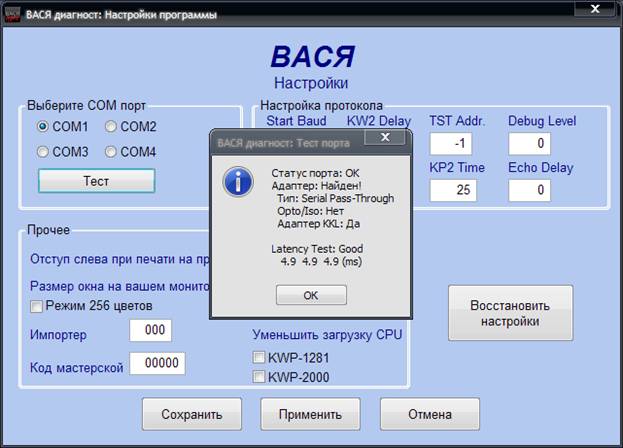Click the Размер окна на вашем мониторе label

point(120,286)
